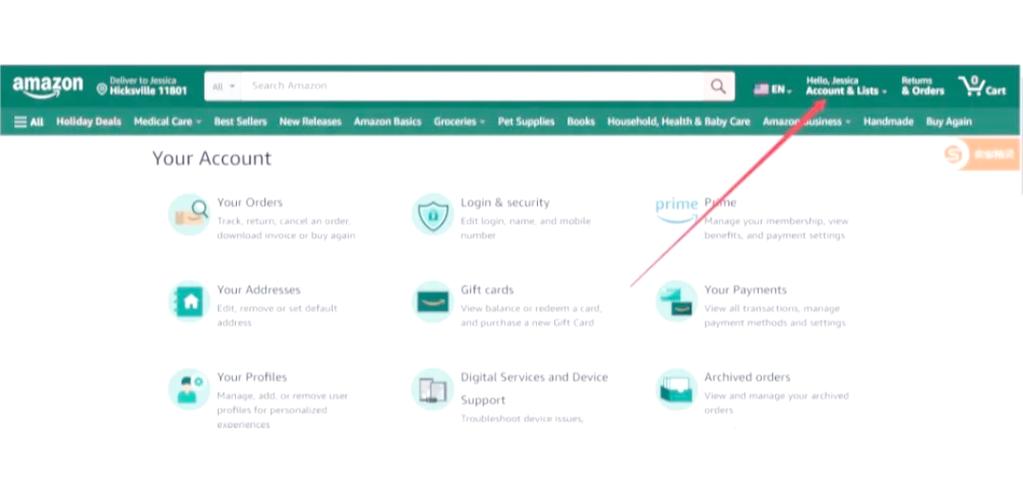This screenshot has width=1023, height=500.
Task: Open the Your Addresses heading
Action: 258,290
